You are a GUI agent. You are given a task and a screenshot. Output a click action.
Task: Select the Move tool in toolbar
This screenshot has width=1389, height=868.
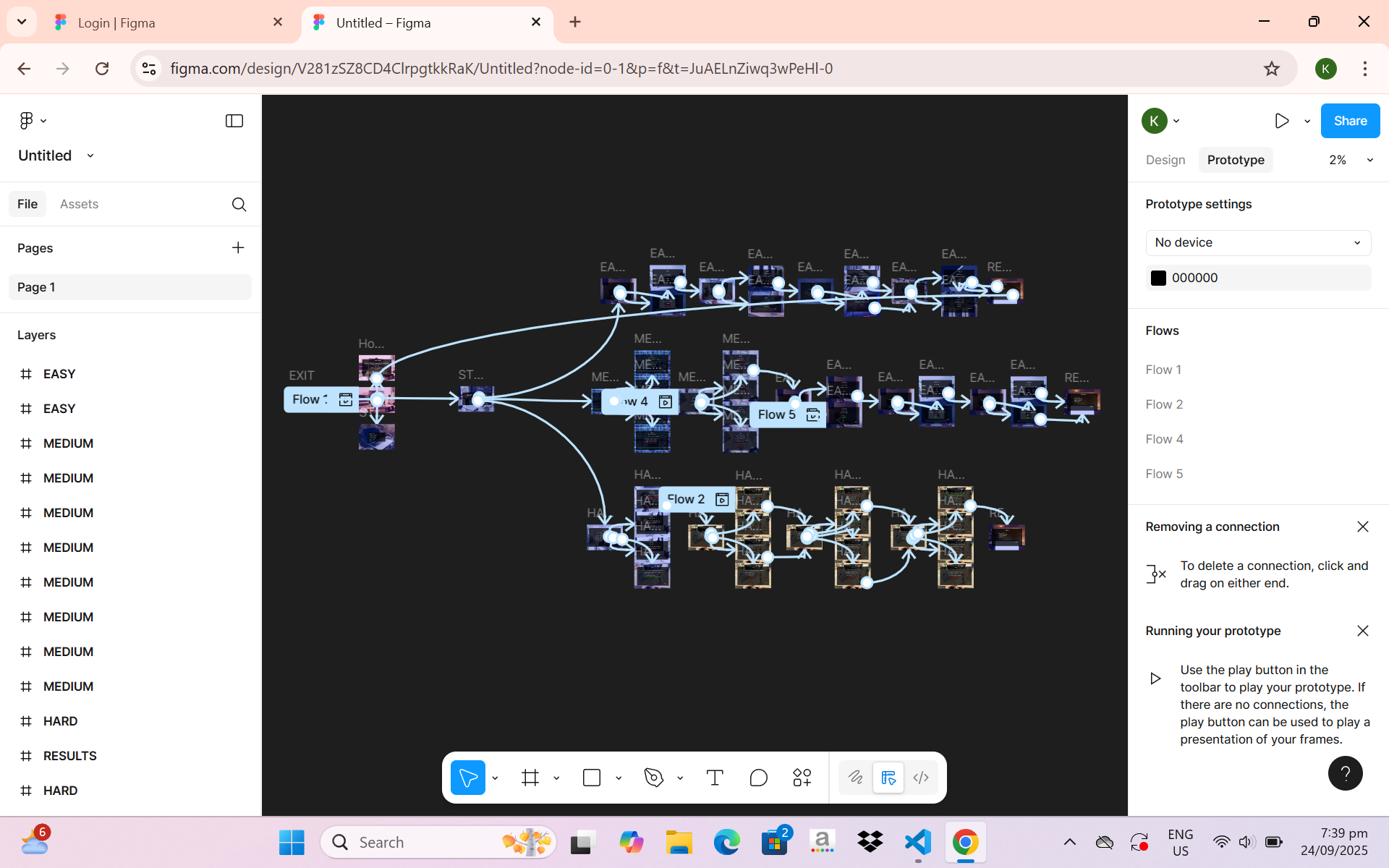point(468,778)
